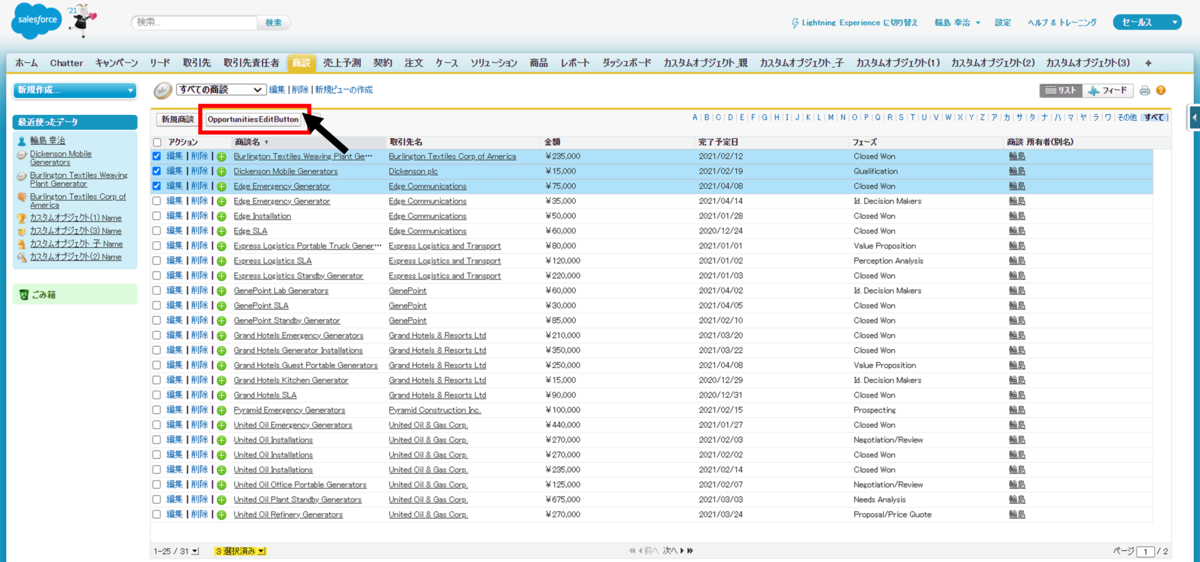This screenshot has width=1200, height=562.
Task: Uncheck the Burlington Textiles Weaving Plant row checkbox
Action: pos(157,157)
